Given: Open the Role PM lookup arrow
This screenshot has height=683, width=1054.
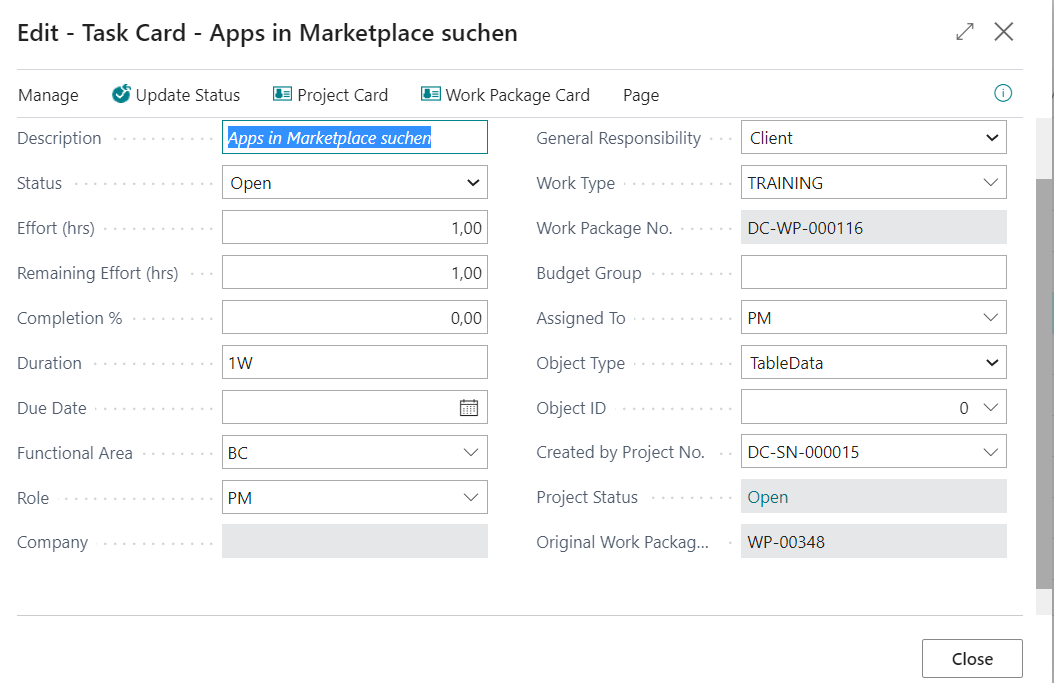Looking at the screenshot, I should click(x=472, y=498).
